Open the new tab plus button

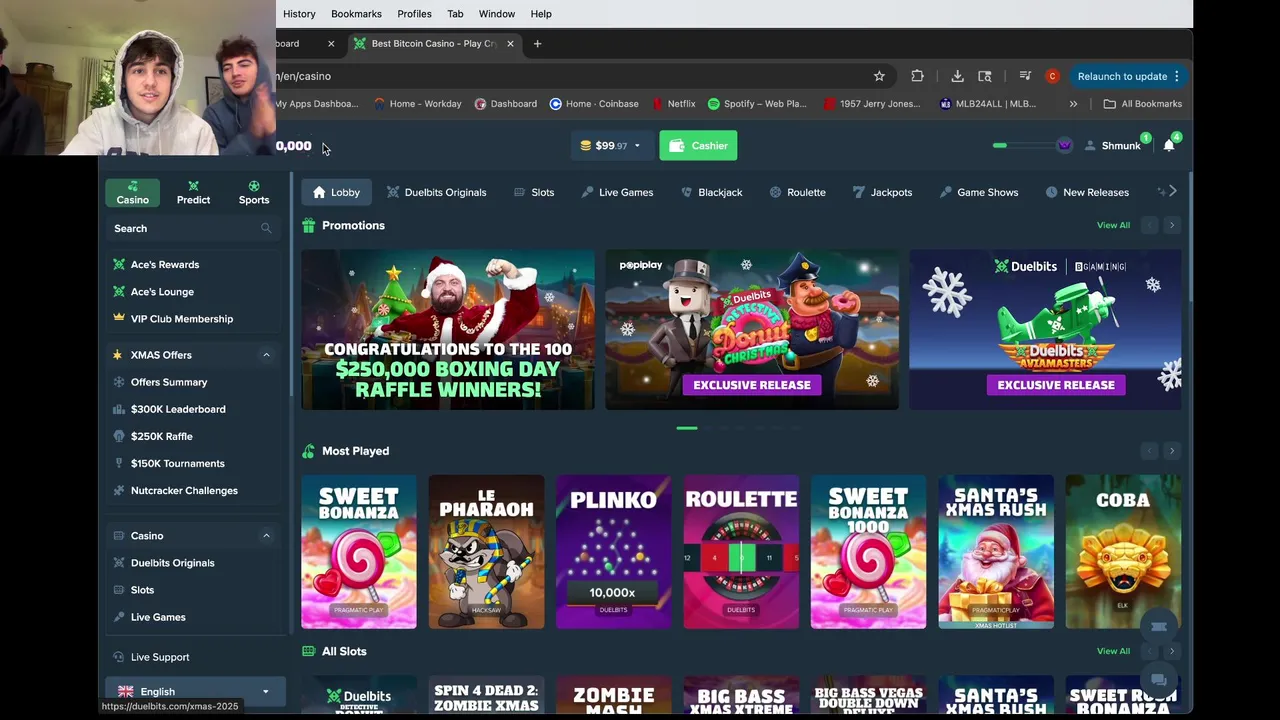pos(537,43)
